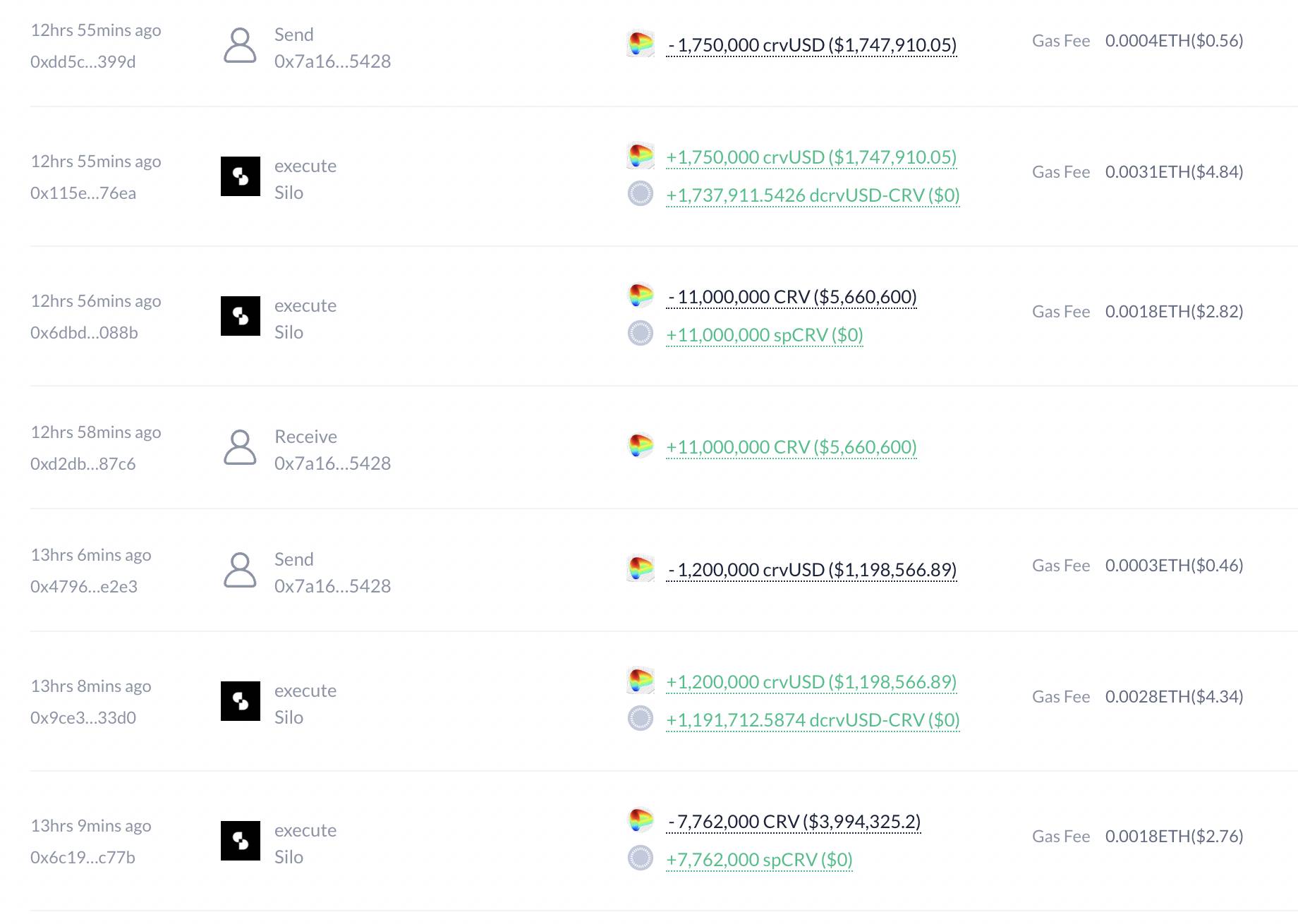Image resolution: width=1298 pixels, height=924 pixels.
Task: Click the -1,200,000 crvUSD amount link
Action: click(811, 570)
